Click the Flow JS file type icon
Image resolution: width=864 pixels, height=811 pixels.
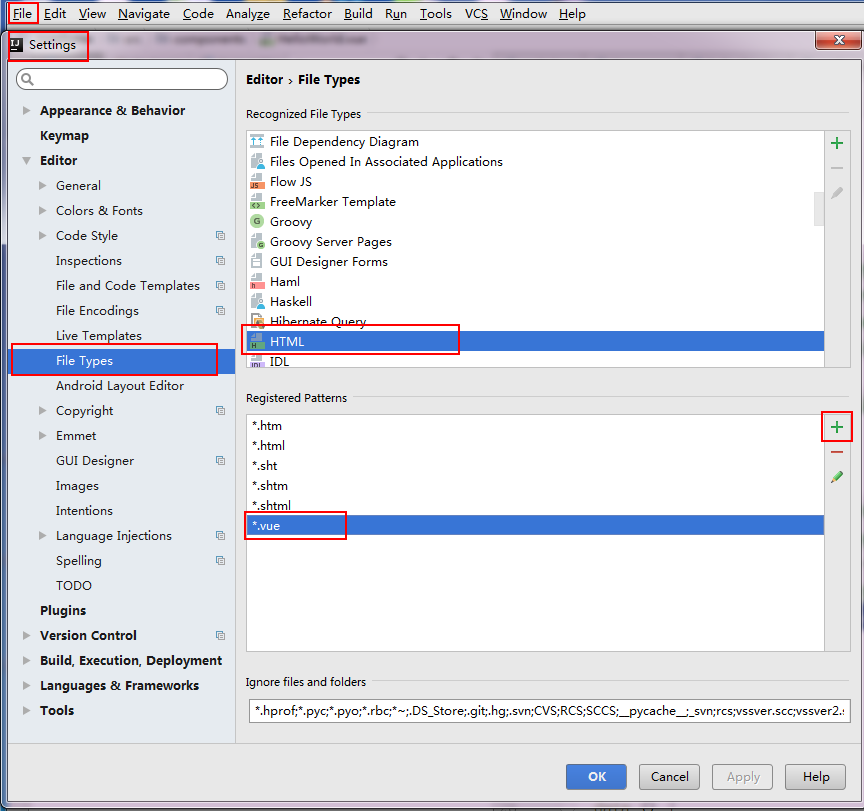[x=257, y=182]
